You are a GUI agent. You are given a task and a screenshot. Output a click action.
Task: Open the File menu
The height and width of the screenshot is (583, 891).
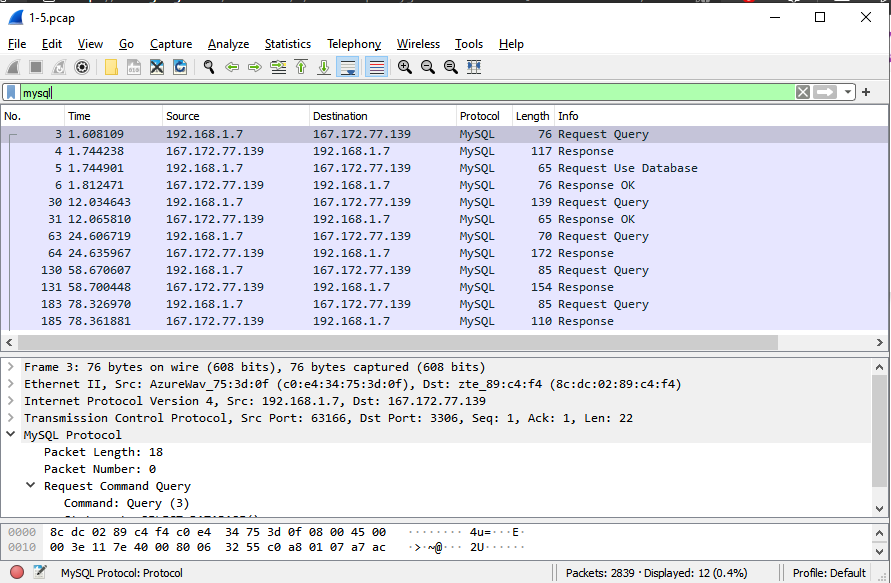click(17, 44)
